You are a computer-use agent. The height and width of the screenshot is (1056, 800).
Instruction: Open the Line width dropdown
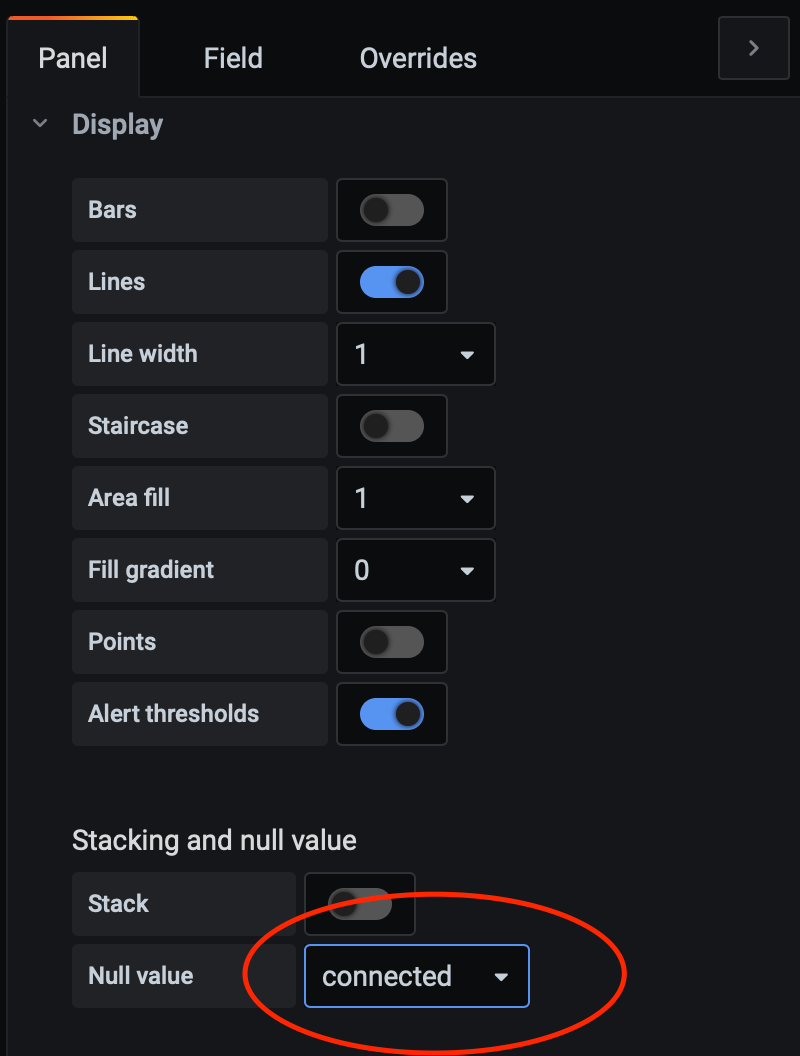[415, 354]
